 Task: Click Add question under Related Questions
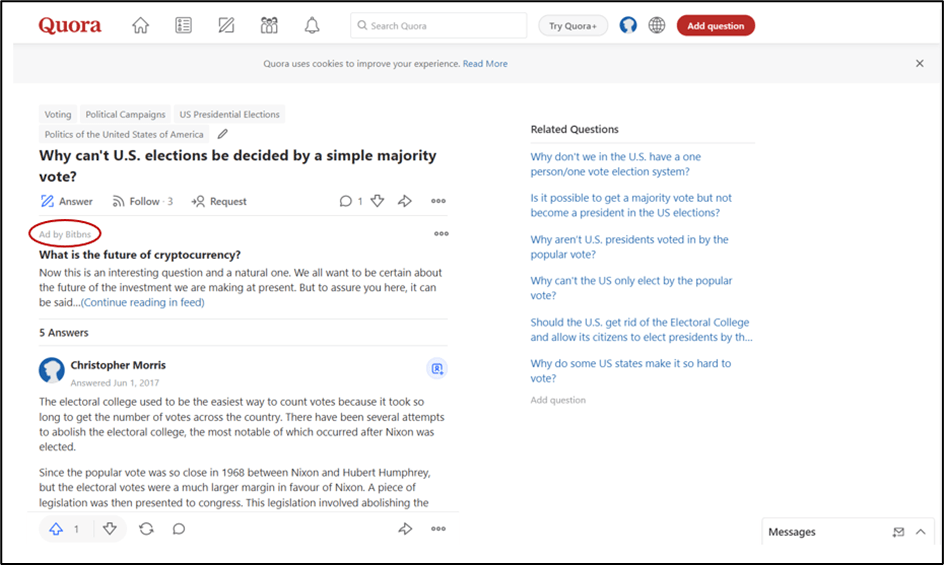pyautogui.click(x=557, y=400)
